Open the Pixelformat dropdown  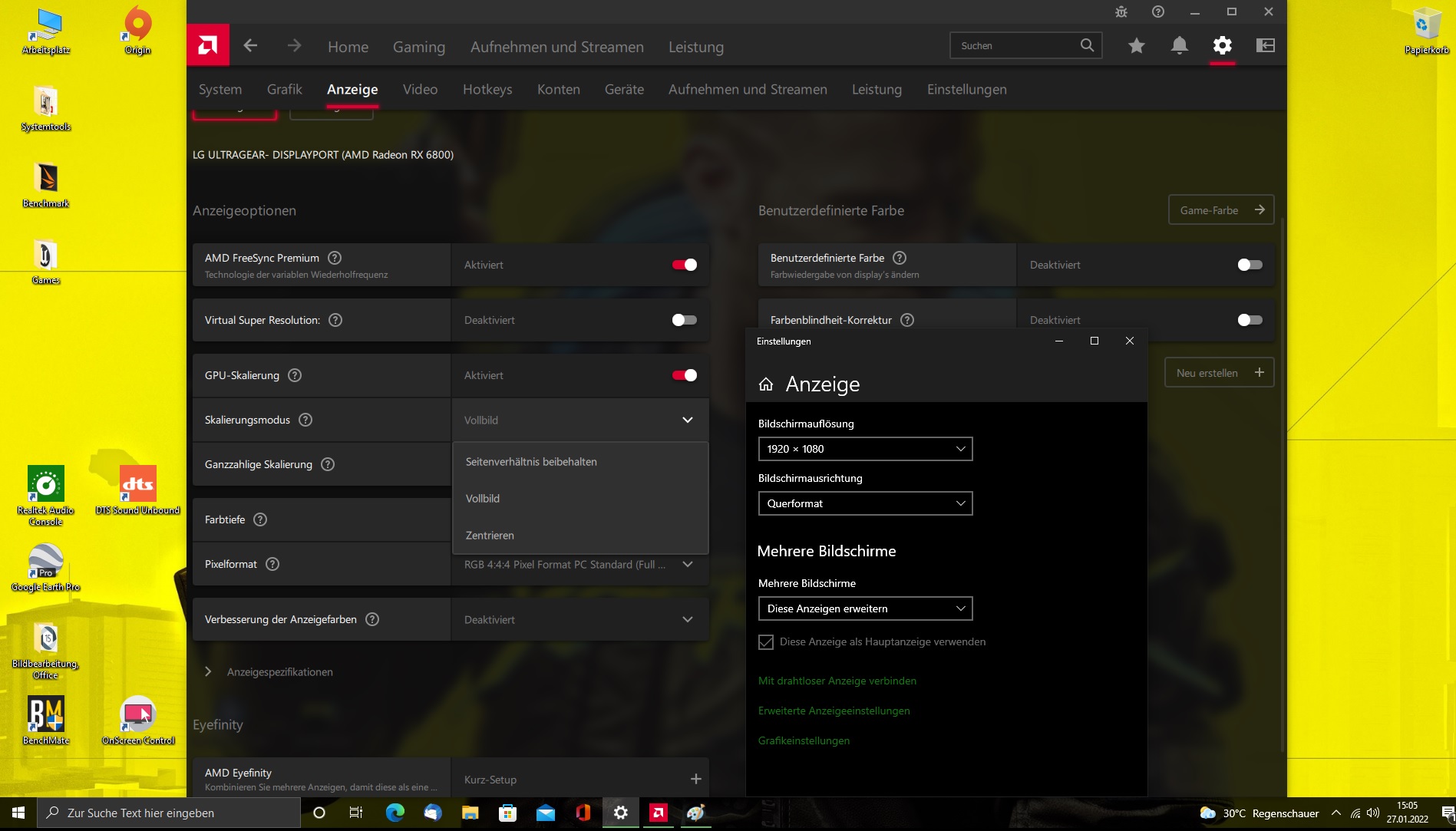[x=580, y=564]
